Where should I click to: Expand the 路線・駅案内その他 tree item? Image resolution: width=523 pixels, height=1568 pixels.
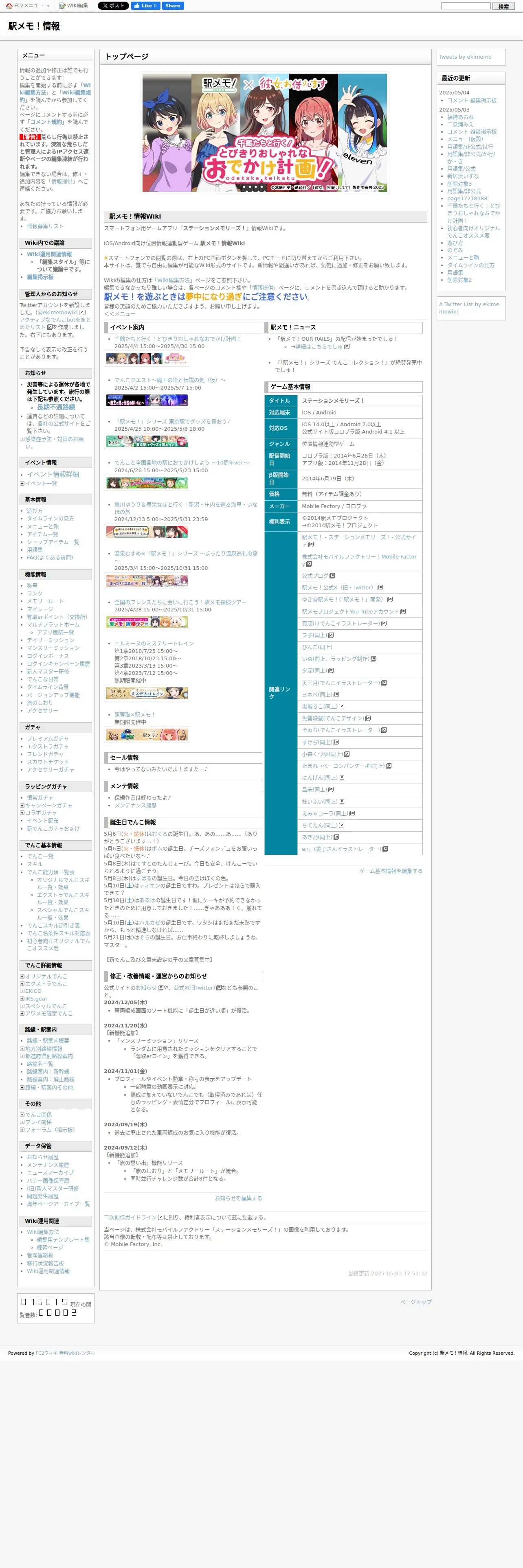pyautogui.click(x=22, y=1087)
